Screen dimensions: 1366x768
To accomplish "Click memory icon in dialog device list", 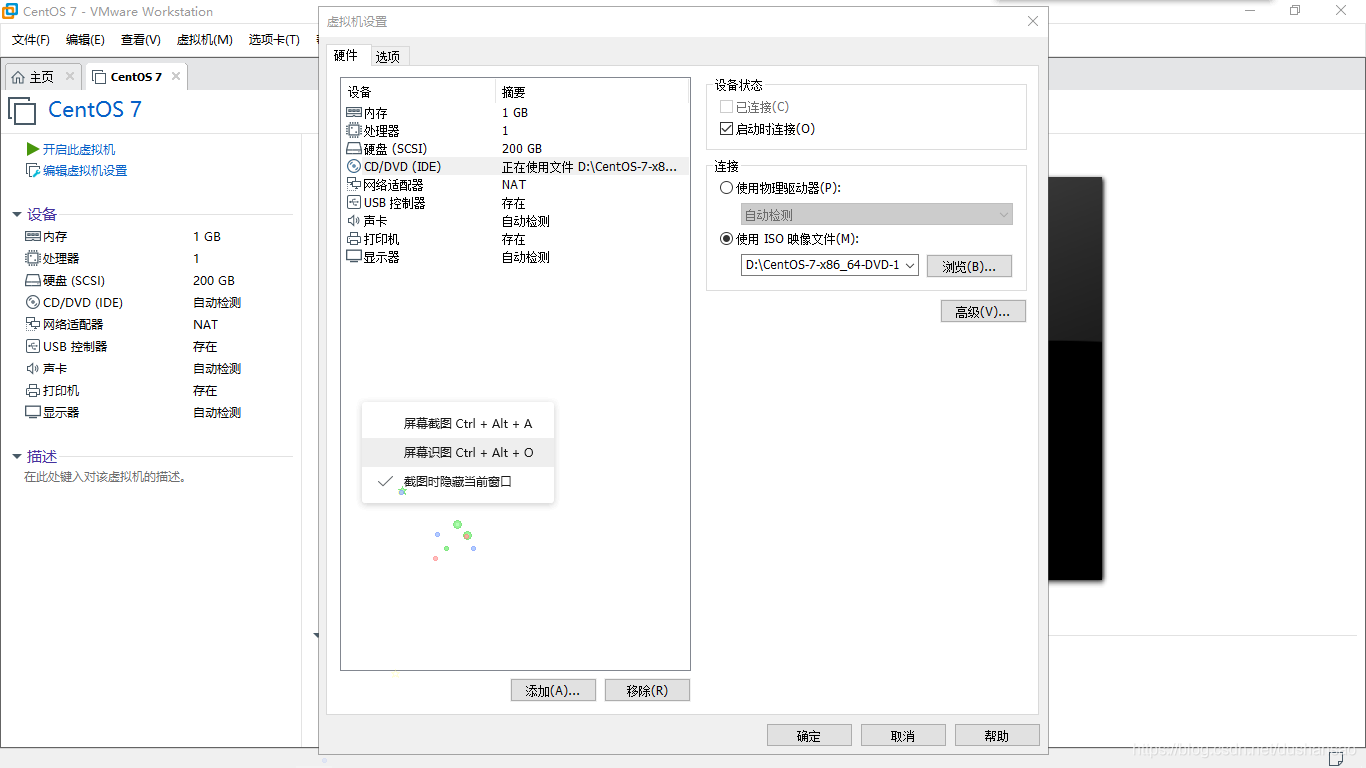I will pos(354,113).
